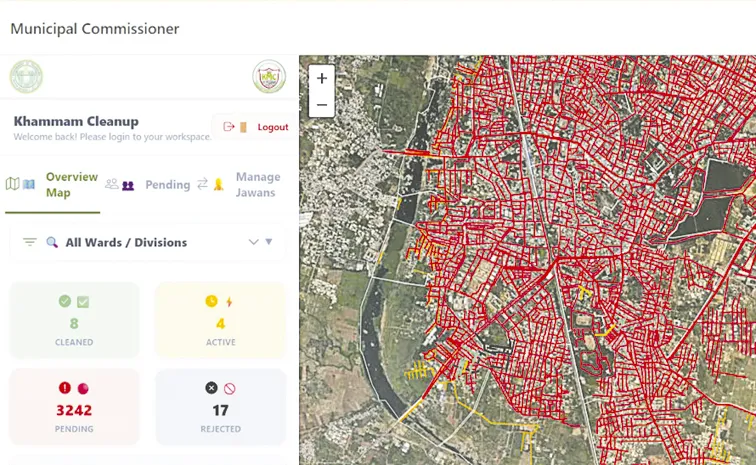The image size is (756, 465).
Task: Click the 'Welcome back!' login message
Action: pos(112,137)
